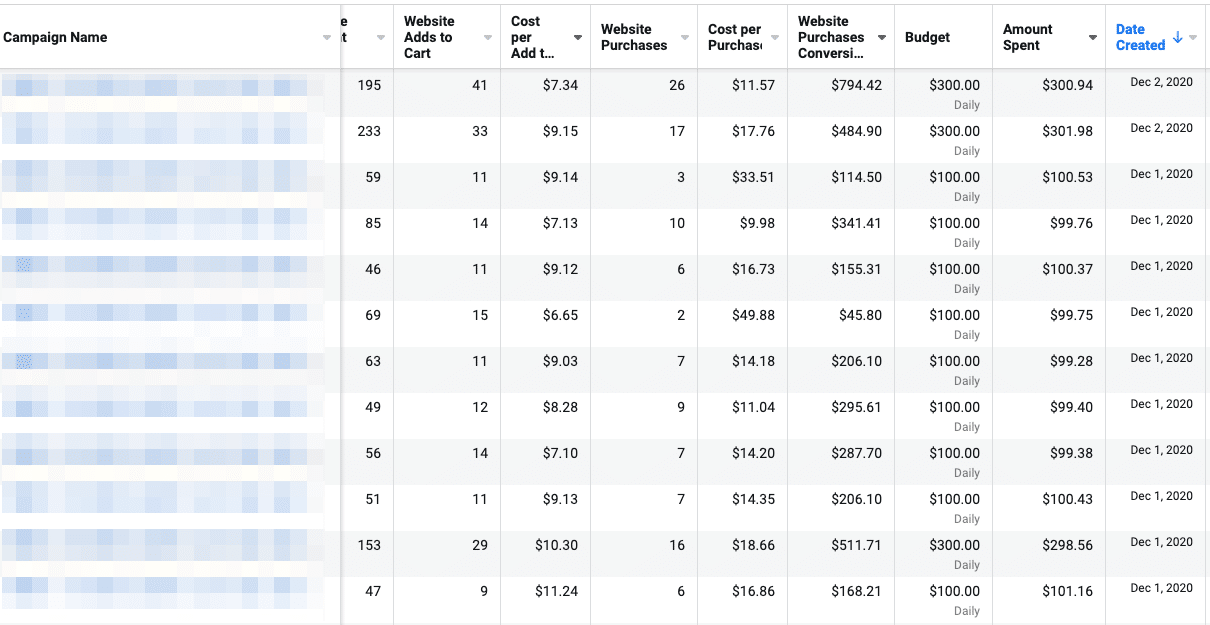
Task: Expand the Website Purchases column dropdown arrow
Action: 685,38
